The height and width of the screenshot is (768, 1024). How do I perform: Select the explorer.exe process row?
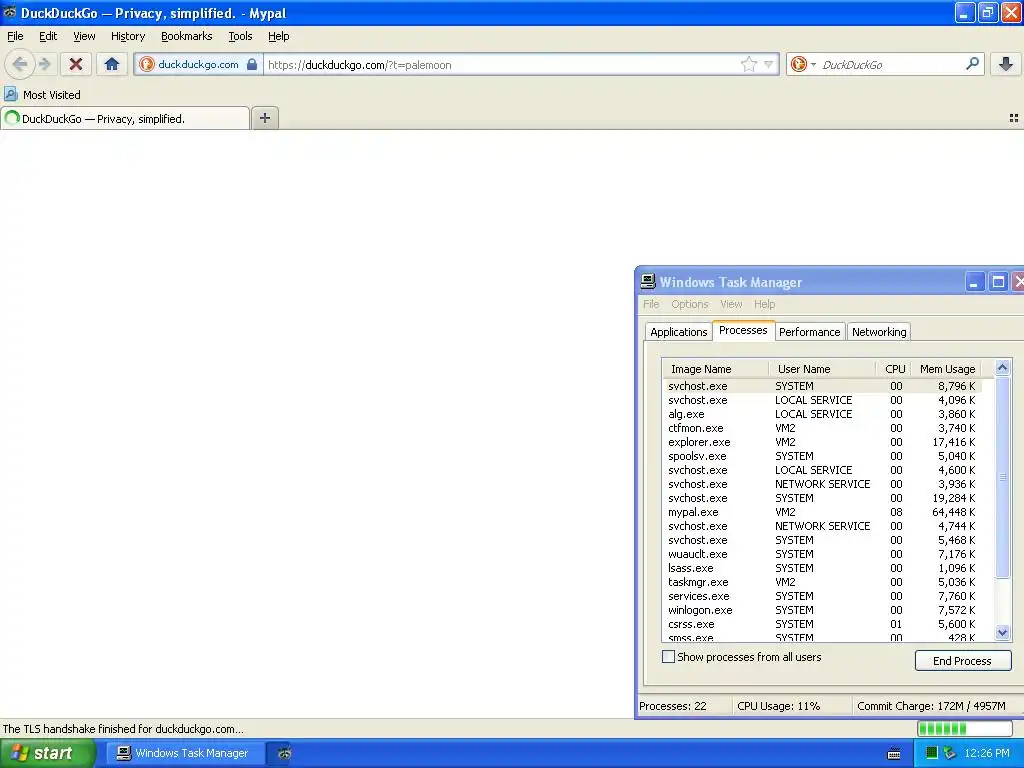click(822, 442)
